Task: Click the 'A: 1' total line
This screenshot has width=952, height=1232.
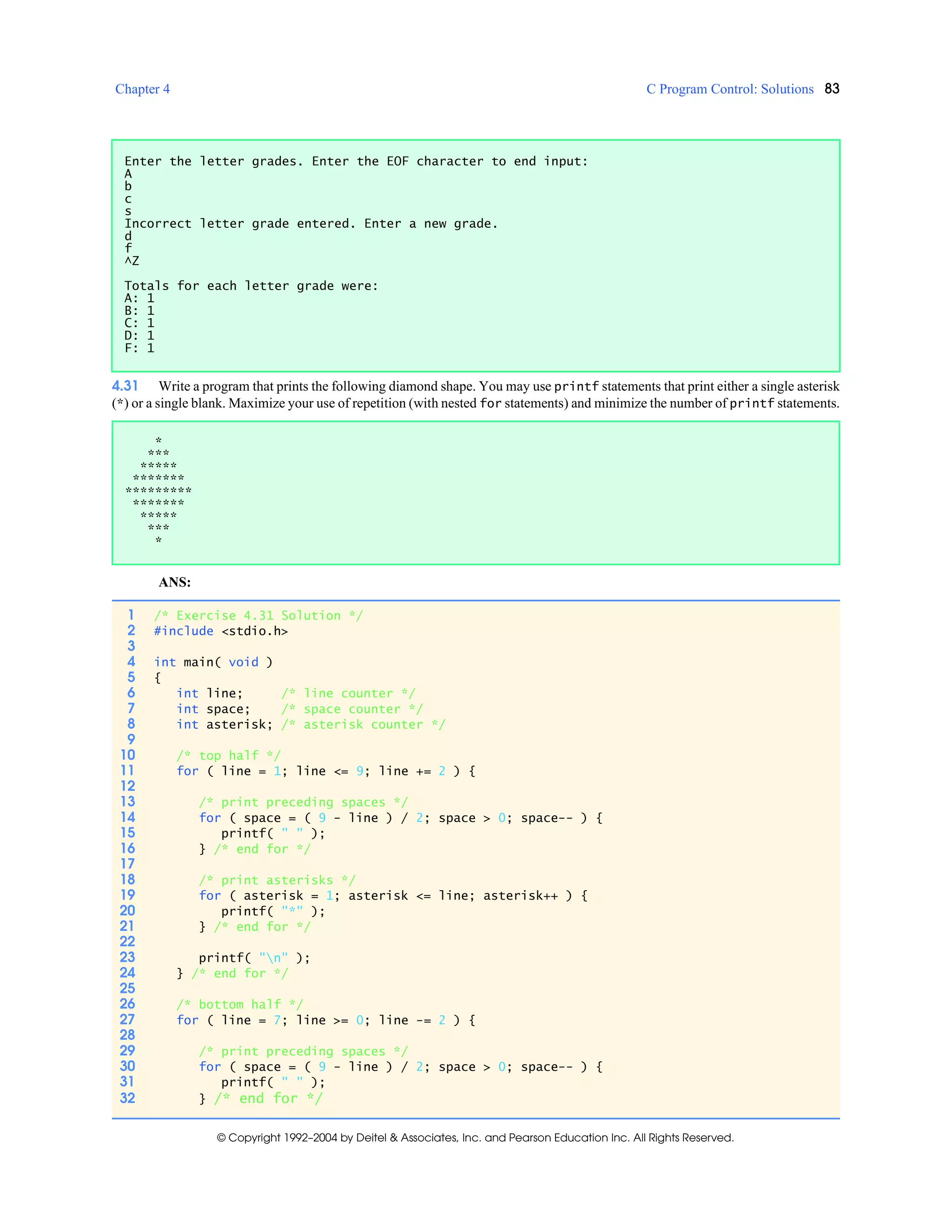Action: tap(139, 298)
